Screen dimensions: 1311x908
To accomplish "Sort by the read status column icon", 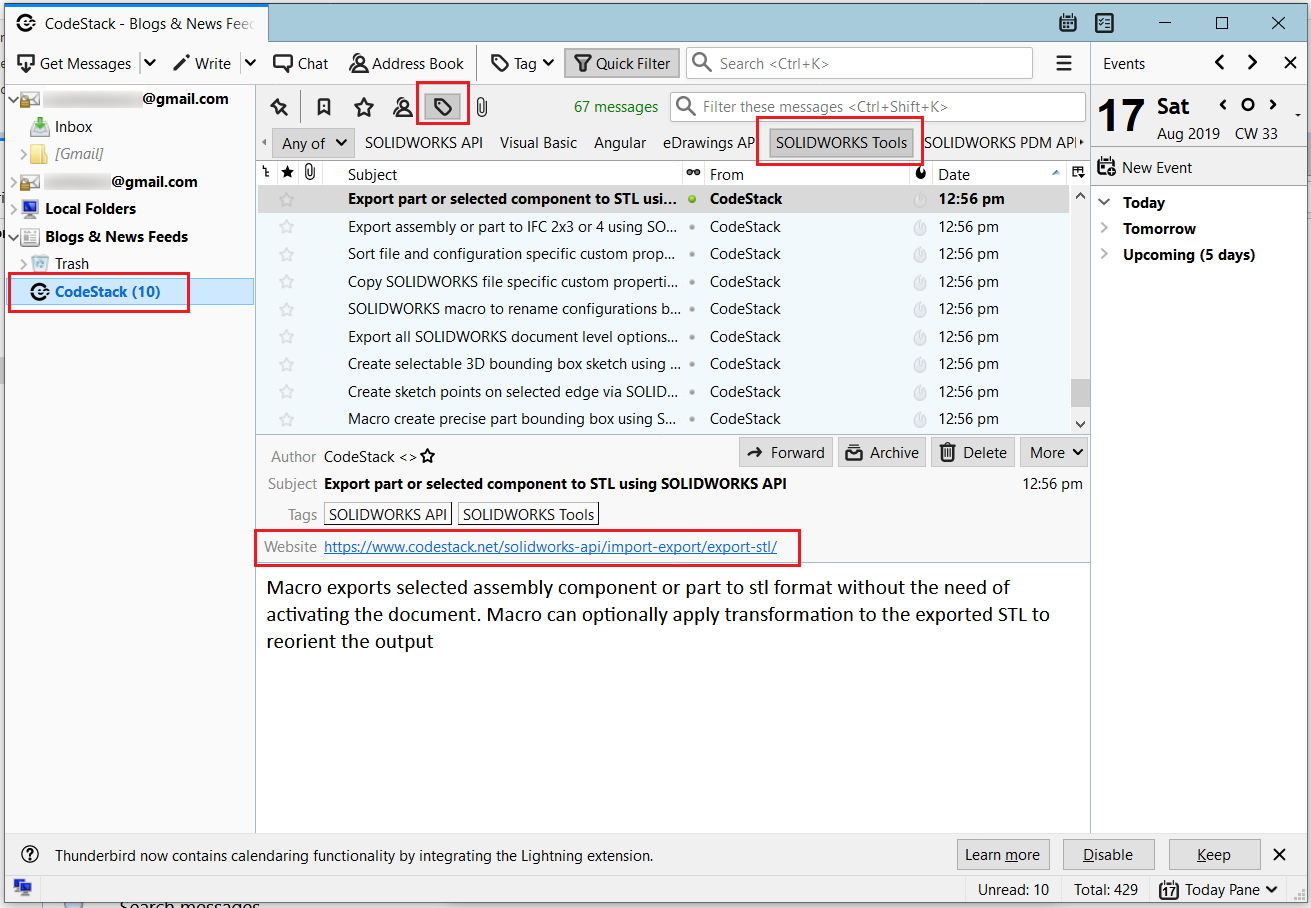I will (692, 174).
